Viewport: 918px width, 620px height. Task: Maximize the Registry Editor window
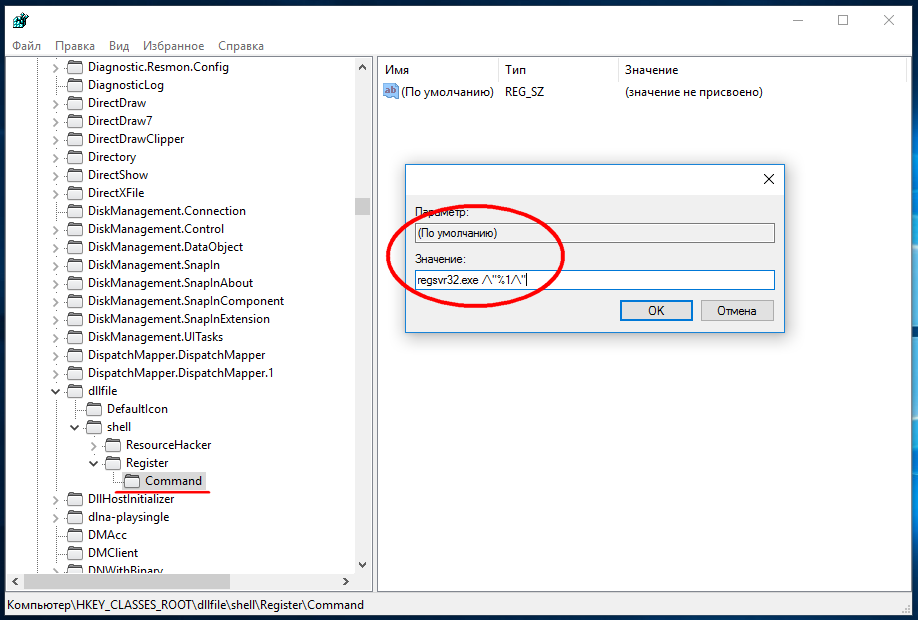(843, 20)
